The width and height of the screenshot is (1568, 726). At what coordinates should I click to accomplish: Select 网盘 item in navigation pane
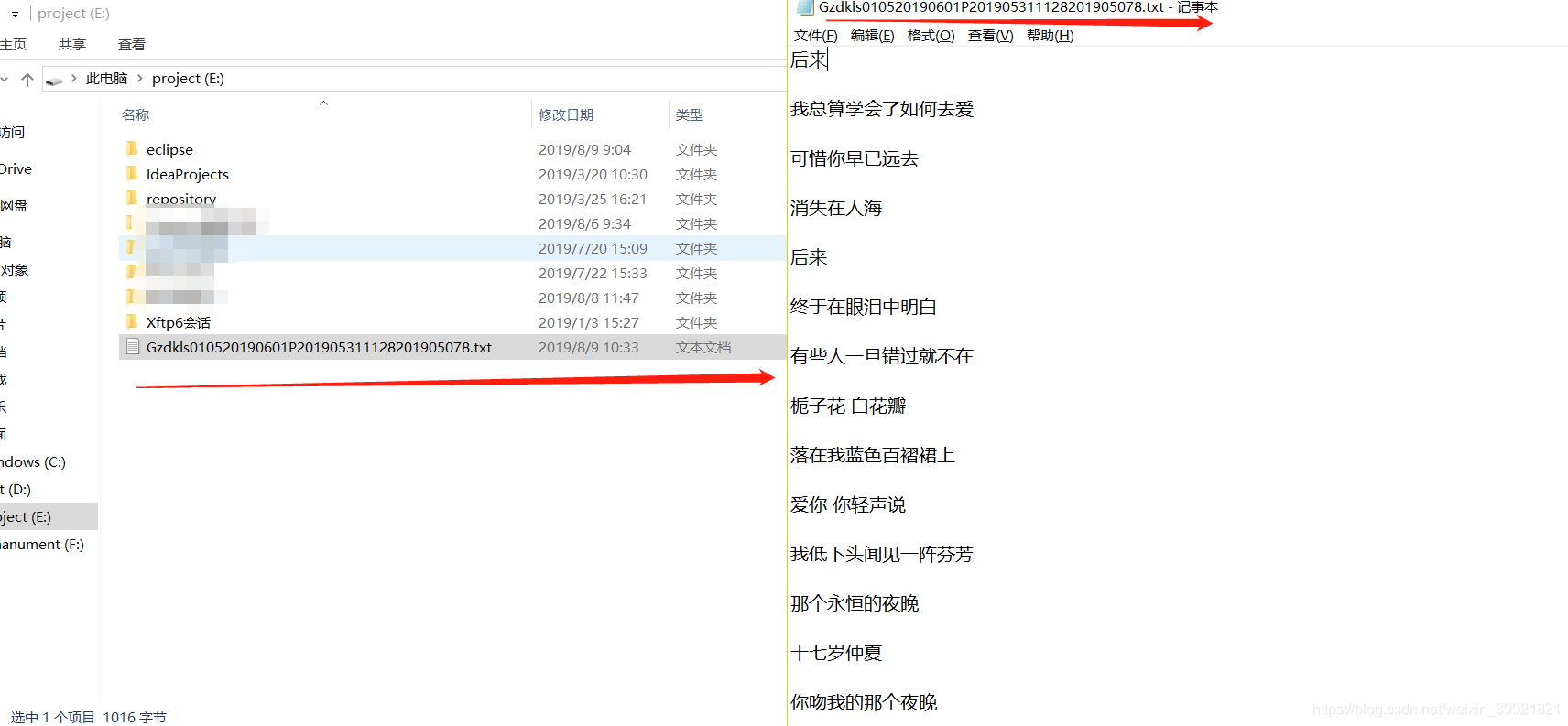[14, 206]
